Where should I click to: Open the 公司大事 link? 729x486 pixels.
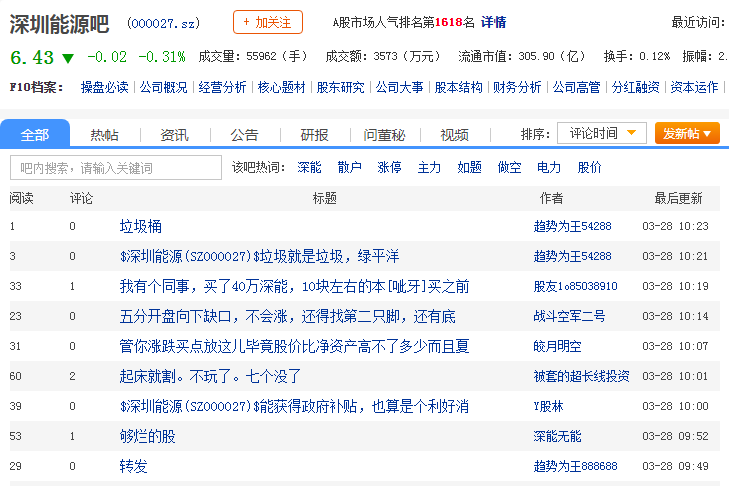(x=399, y=87)
